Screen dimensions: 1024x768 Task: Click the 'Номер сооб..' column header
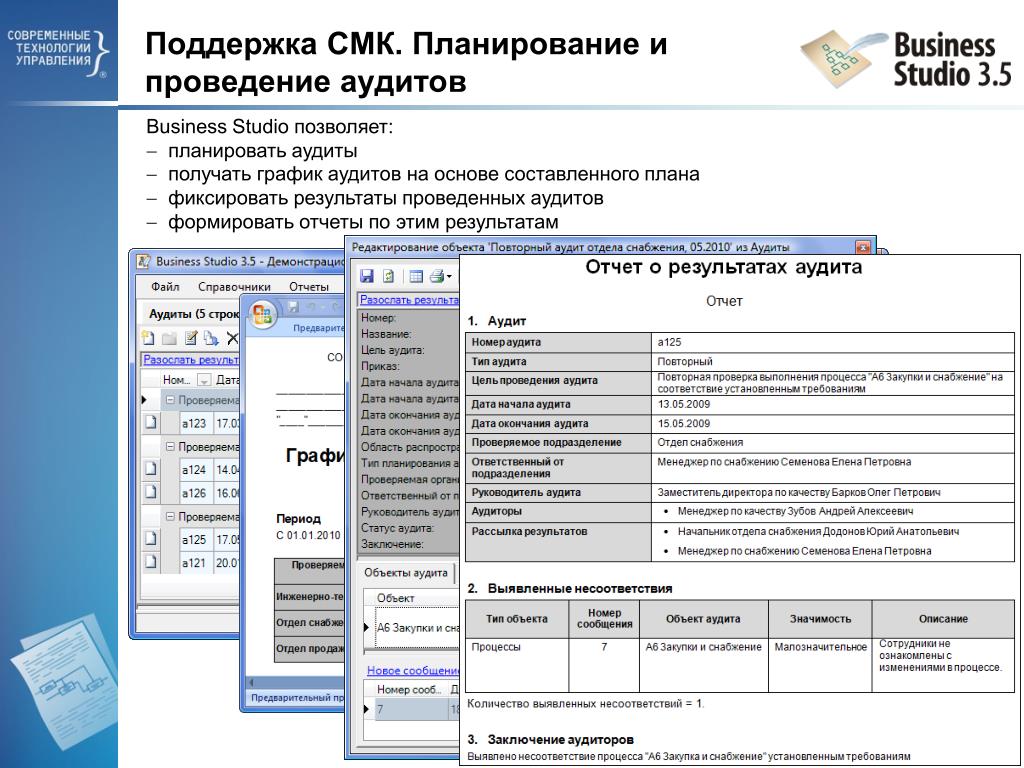[x=409, y=689]
